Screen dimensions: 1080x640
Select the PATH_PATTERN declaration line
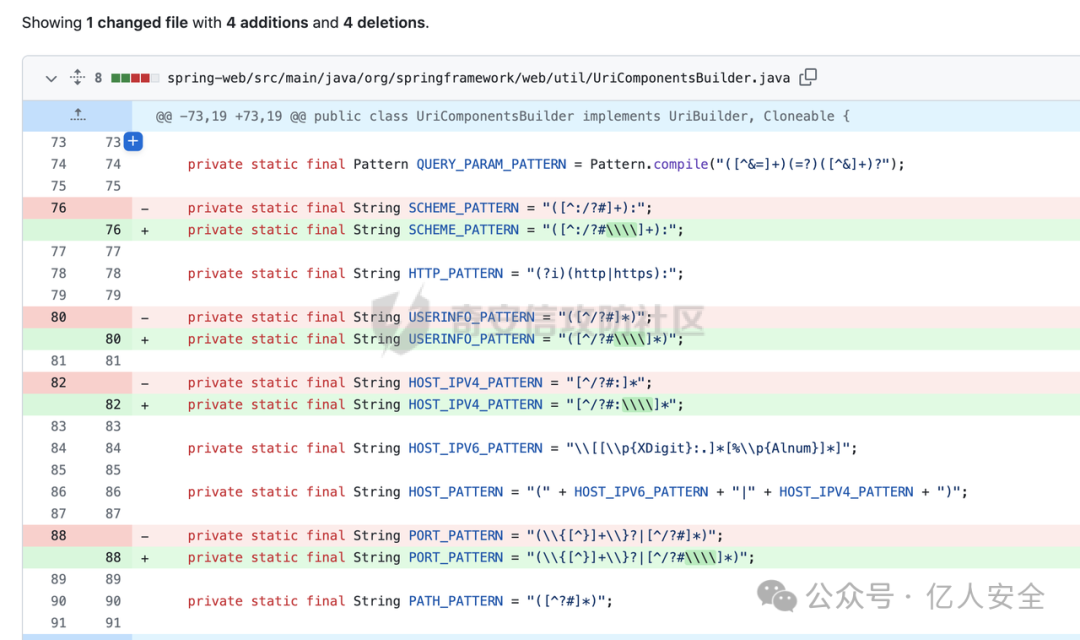(399, 601)
